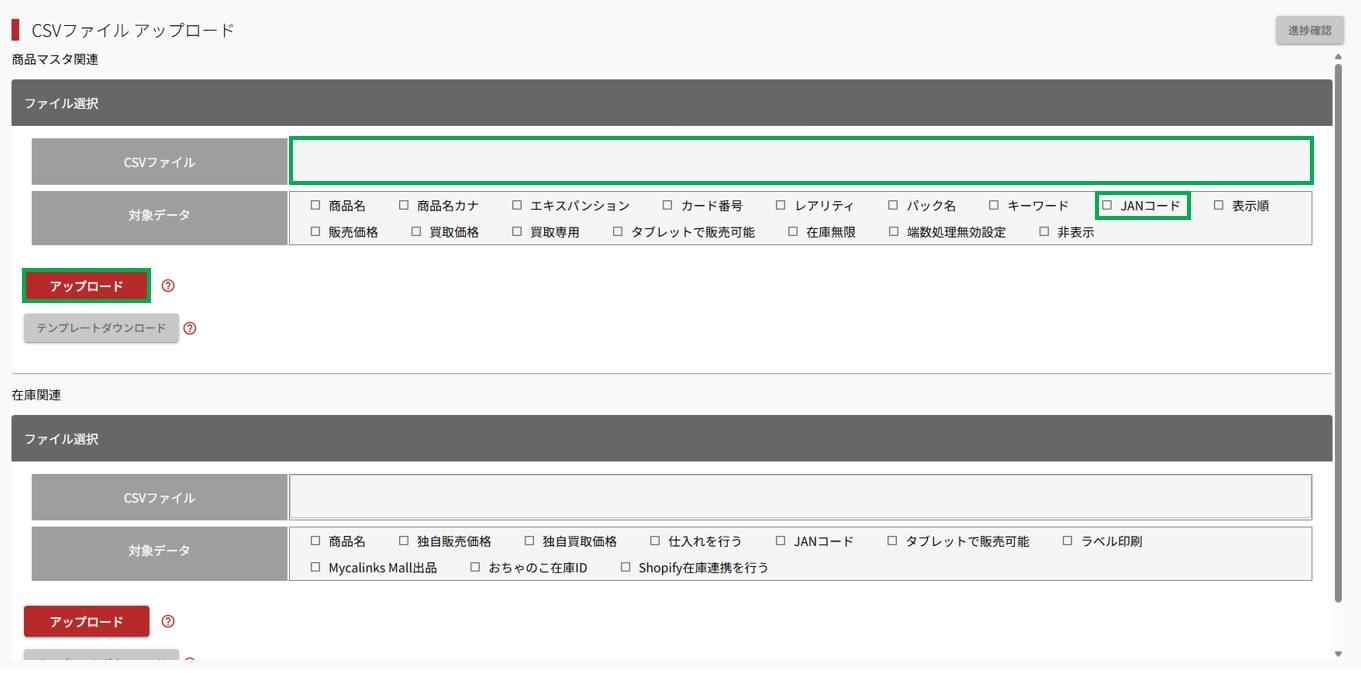Screen dimensions: 1361x673
Task: Click the scrollbar down arrow
Action: [x=1339, y=654]
